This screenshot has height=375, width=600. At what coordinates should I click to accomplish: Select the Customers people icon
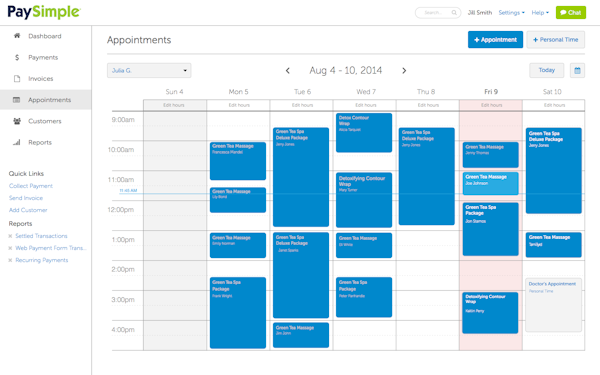click(17, 121)
